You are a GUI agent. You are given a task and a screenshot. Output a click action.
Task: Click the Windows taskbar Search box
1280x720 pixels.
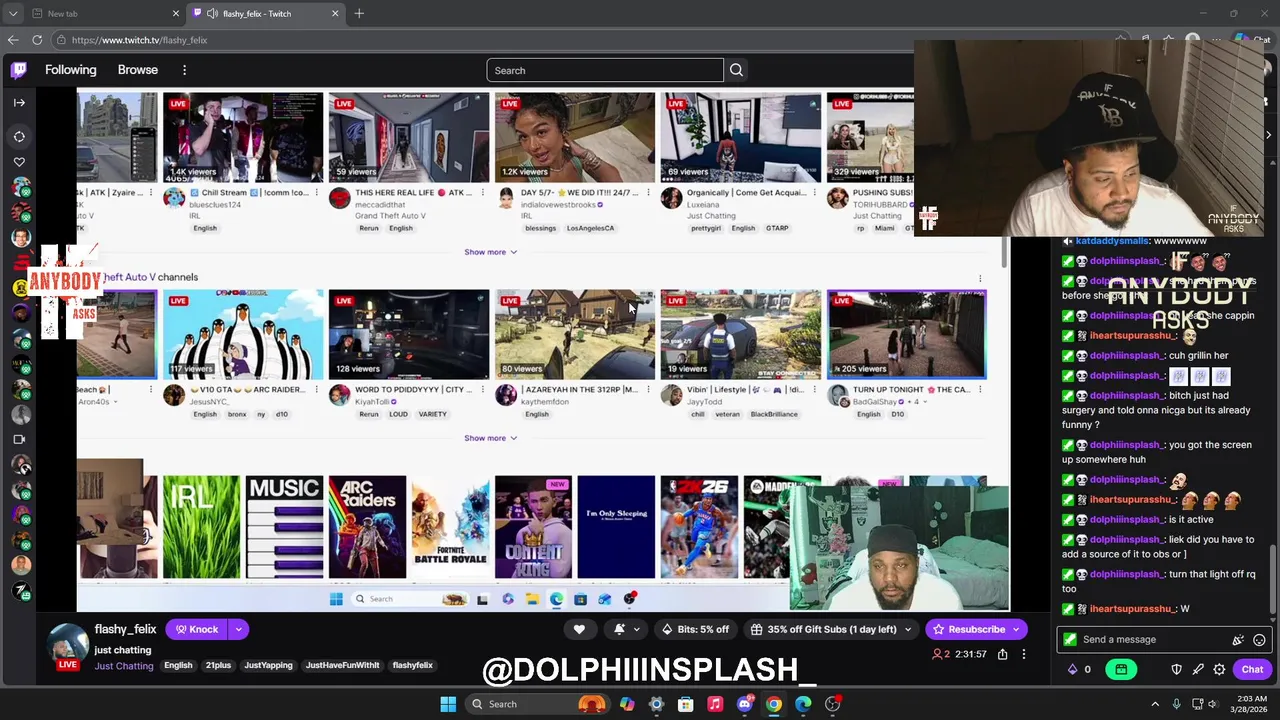[x=538, y=704]
